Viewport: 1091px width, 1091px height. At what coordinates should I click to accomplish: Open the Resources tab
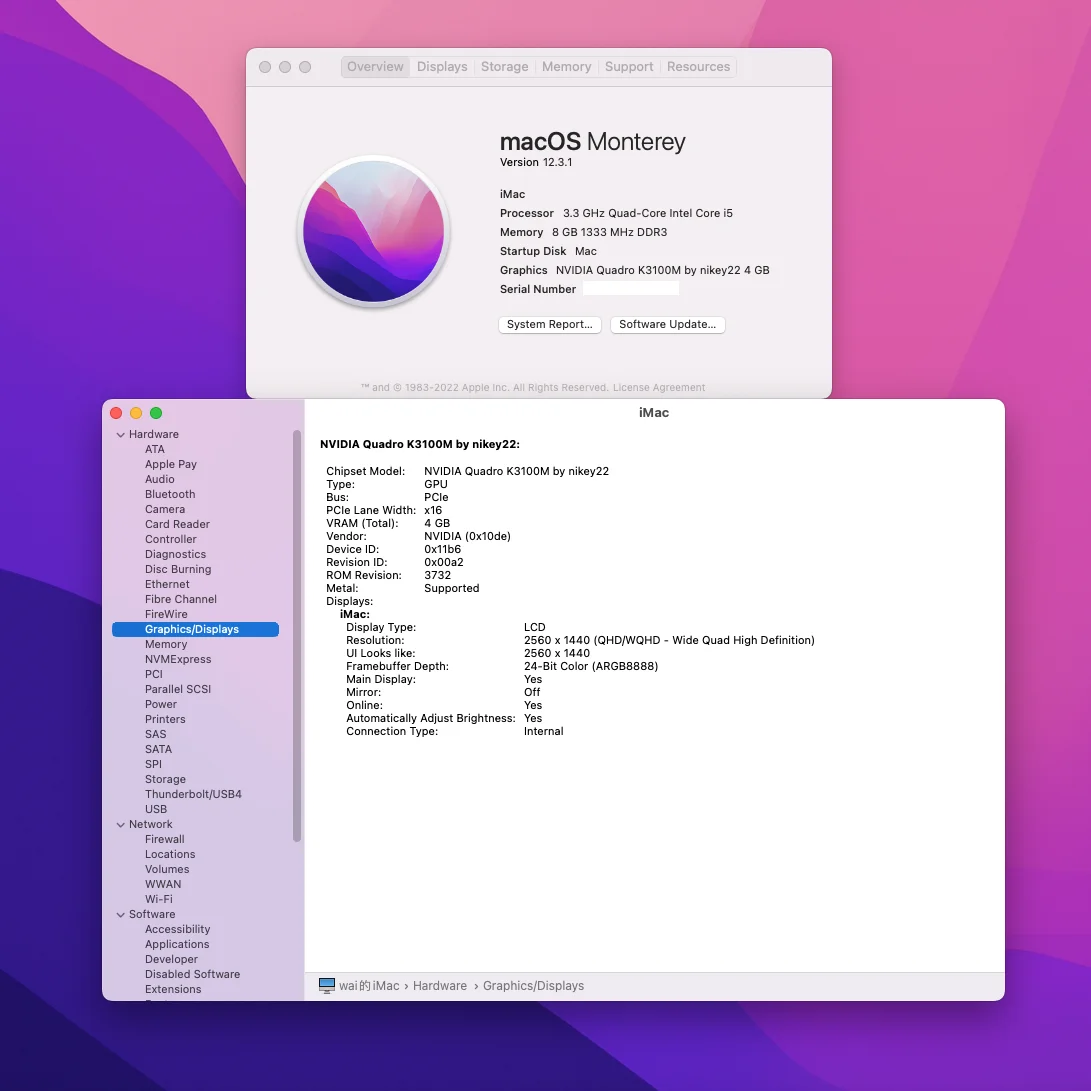coord(699,67)
